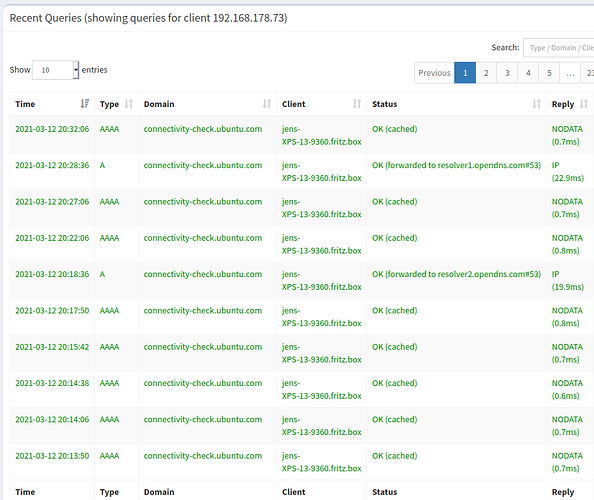This screenshot has height=500, width=594.
Task: Go to page 2 of results
Action: click(x=486, y=73)
